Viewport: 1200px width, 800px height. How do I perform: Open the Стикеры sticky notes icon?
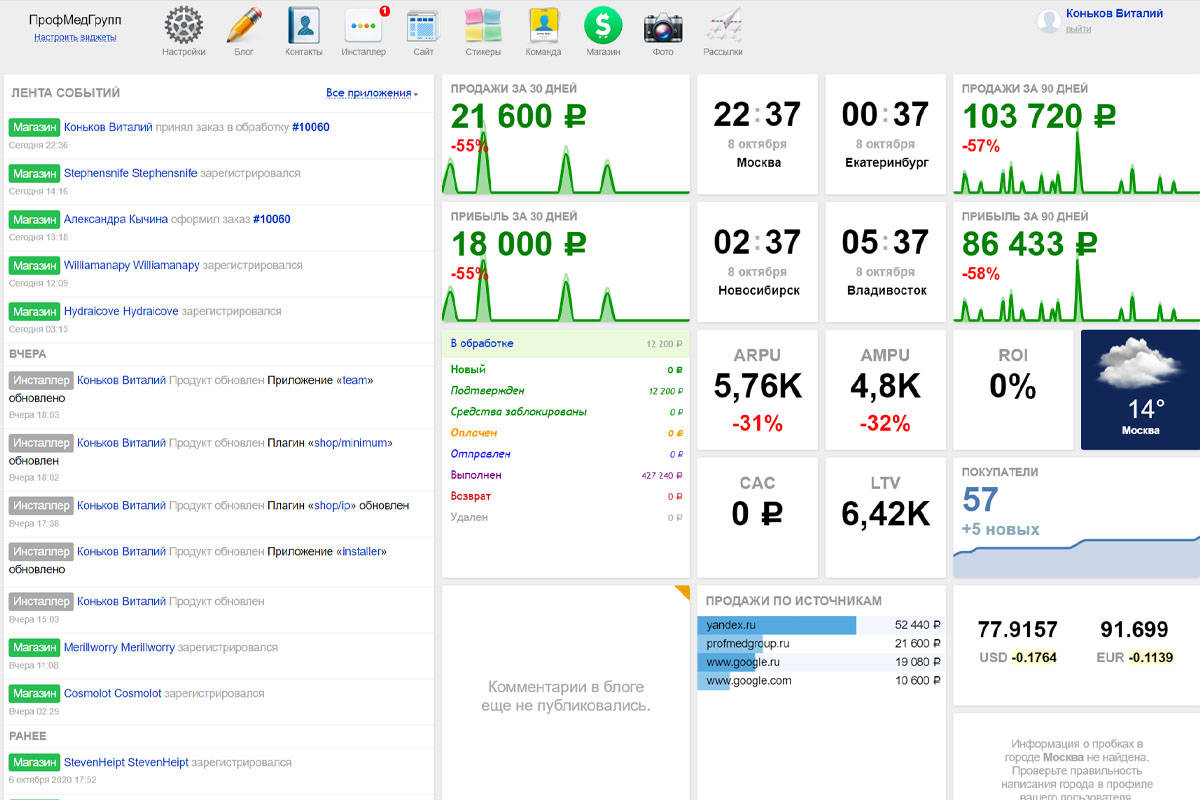[483, 26]
